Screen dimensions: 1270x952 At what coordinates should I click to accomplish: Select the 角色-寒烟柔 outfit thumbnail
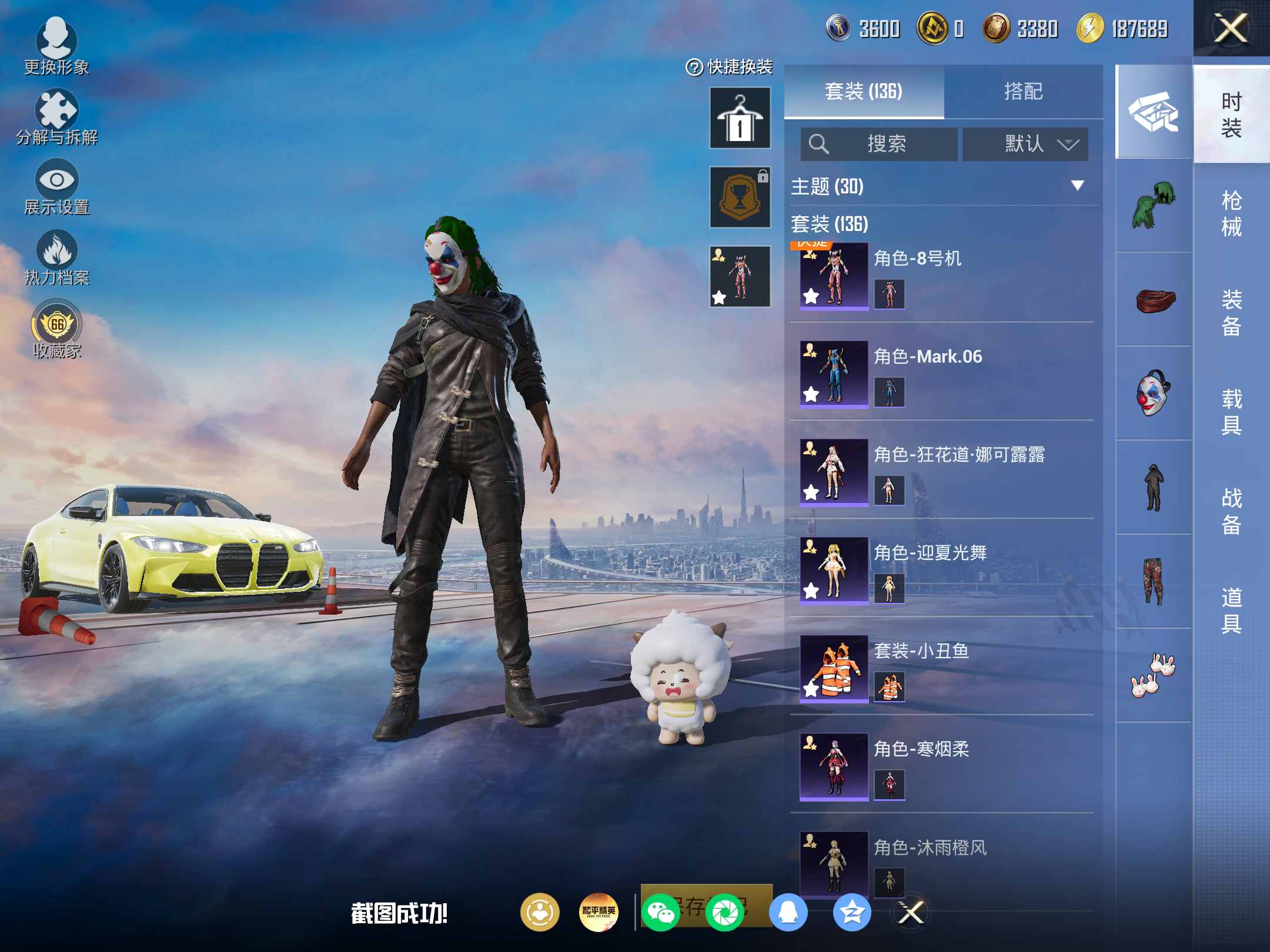834,766
